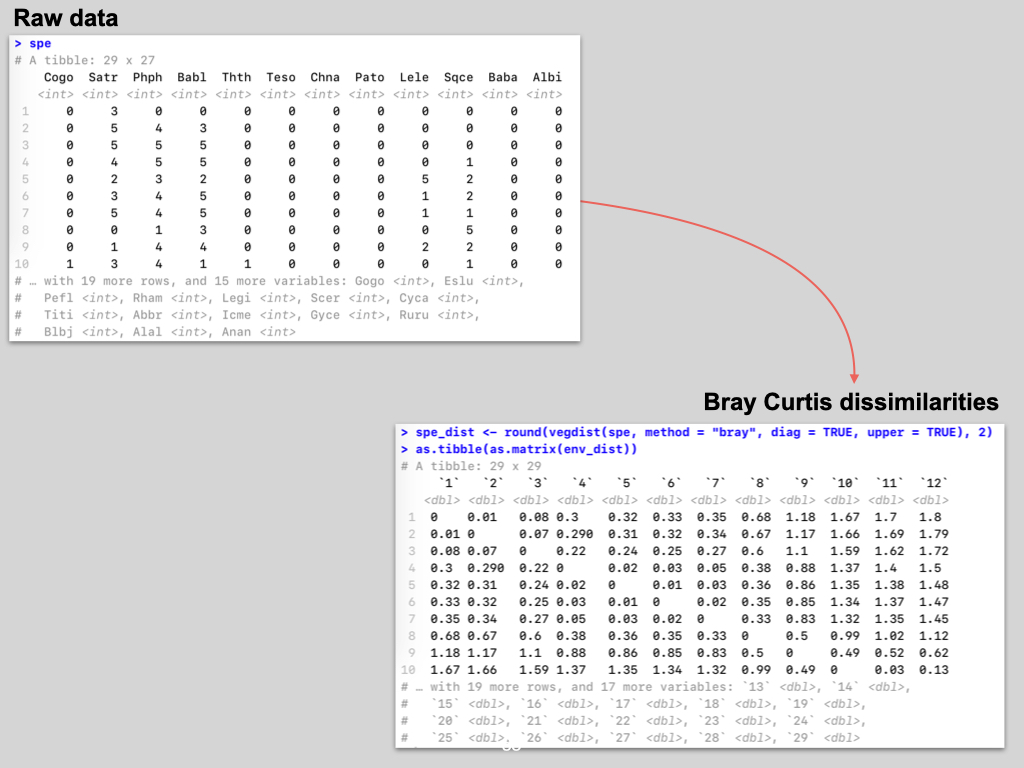Select the `12` column header in dissimilarity table
The height and width of the screenshot is (768, 1024).
931,483
